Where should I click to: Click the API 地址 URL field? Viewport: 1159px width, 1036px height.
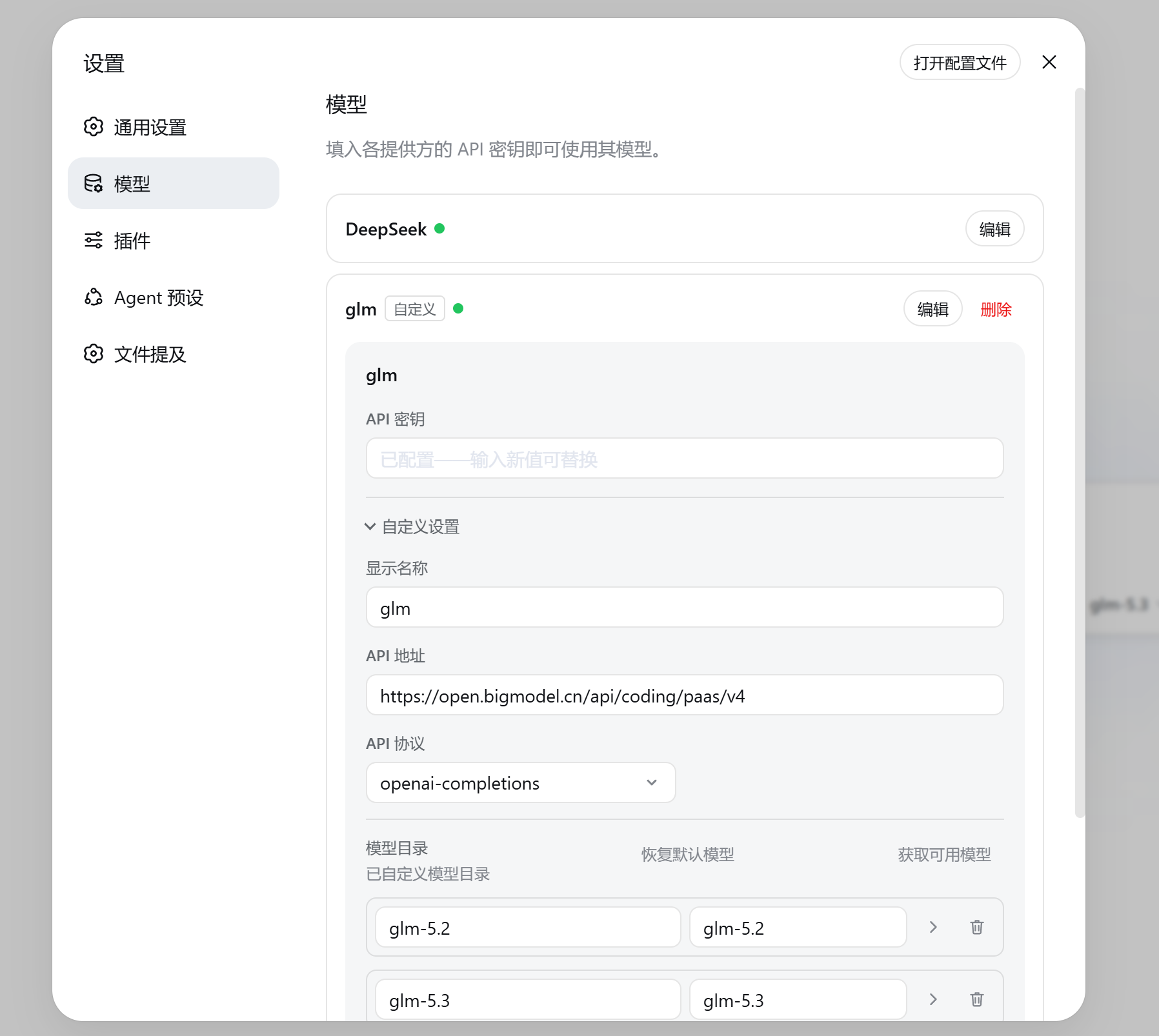point(685,695)
